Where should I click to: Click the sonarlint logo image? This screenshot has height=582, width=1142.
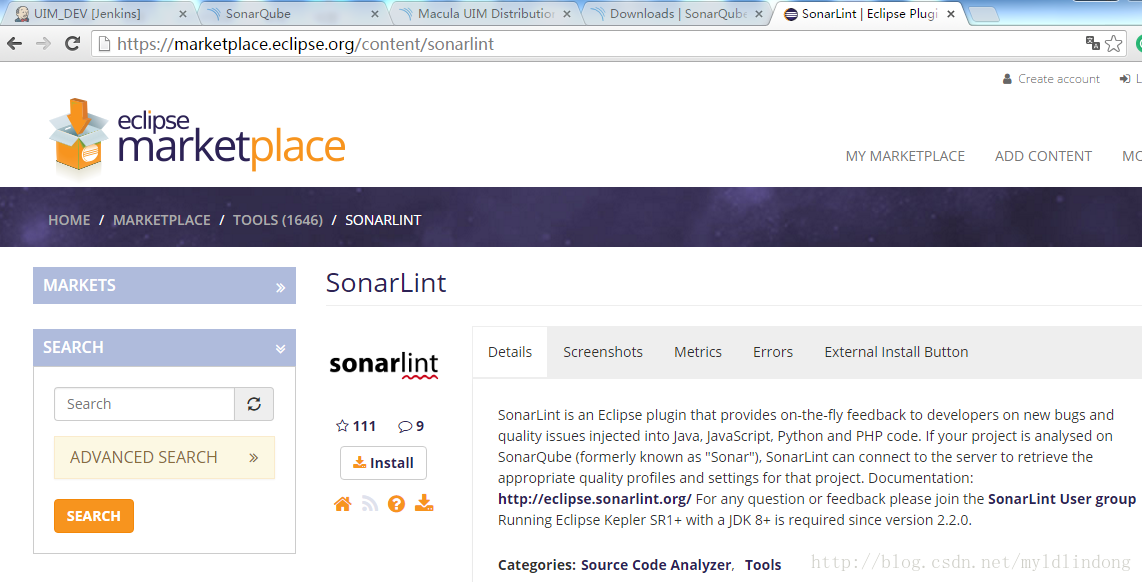(384, 364)
